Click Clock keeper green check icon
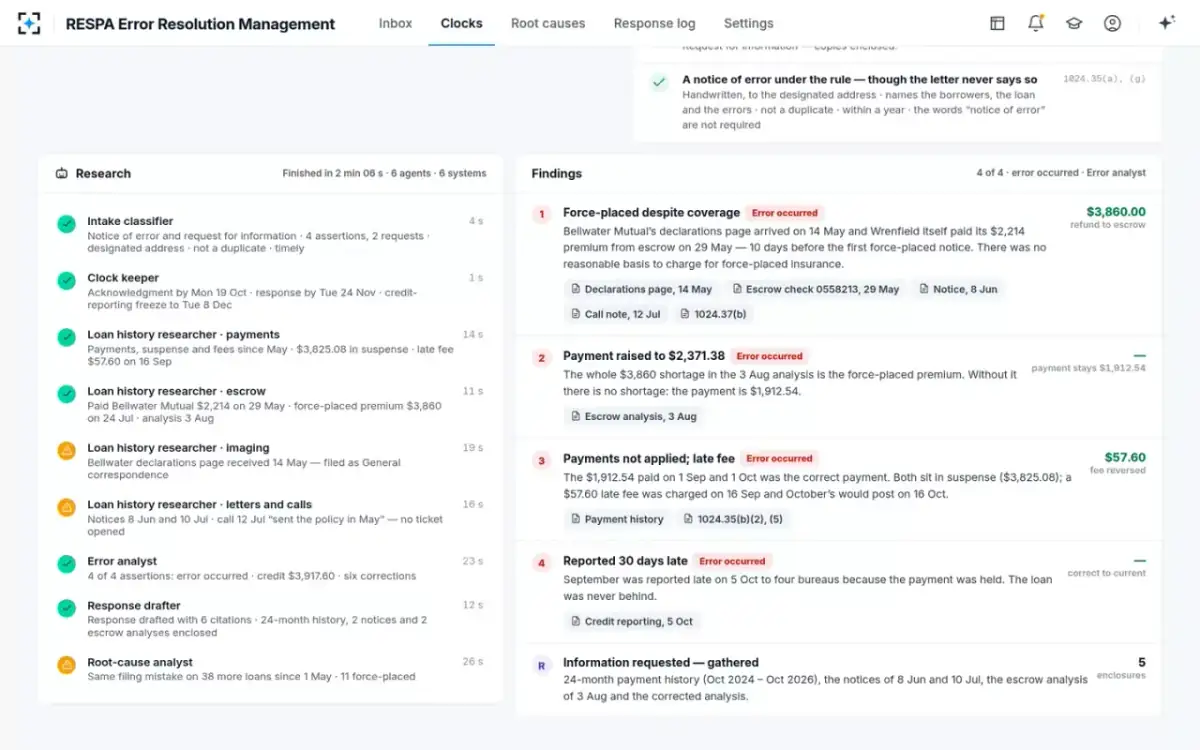Image resolution: width=1200 pixels, height=750 pixels. 66,281
